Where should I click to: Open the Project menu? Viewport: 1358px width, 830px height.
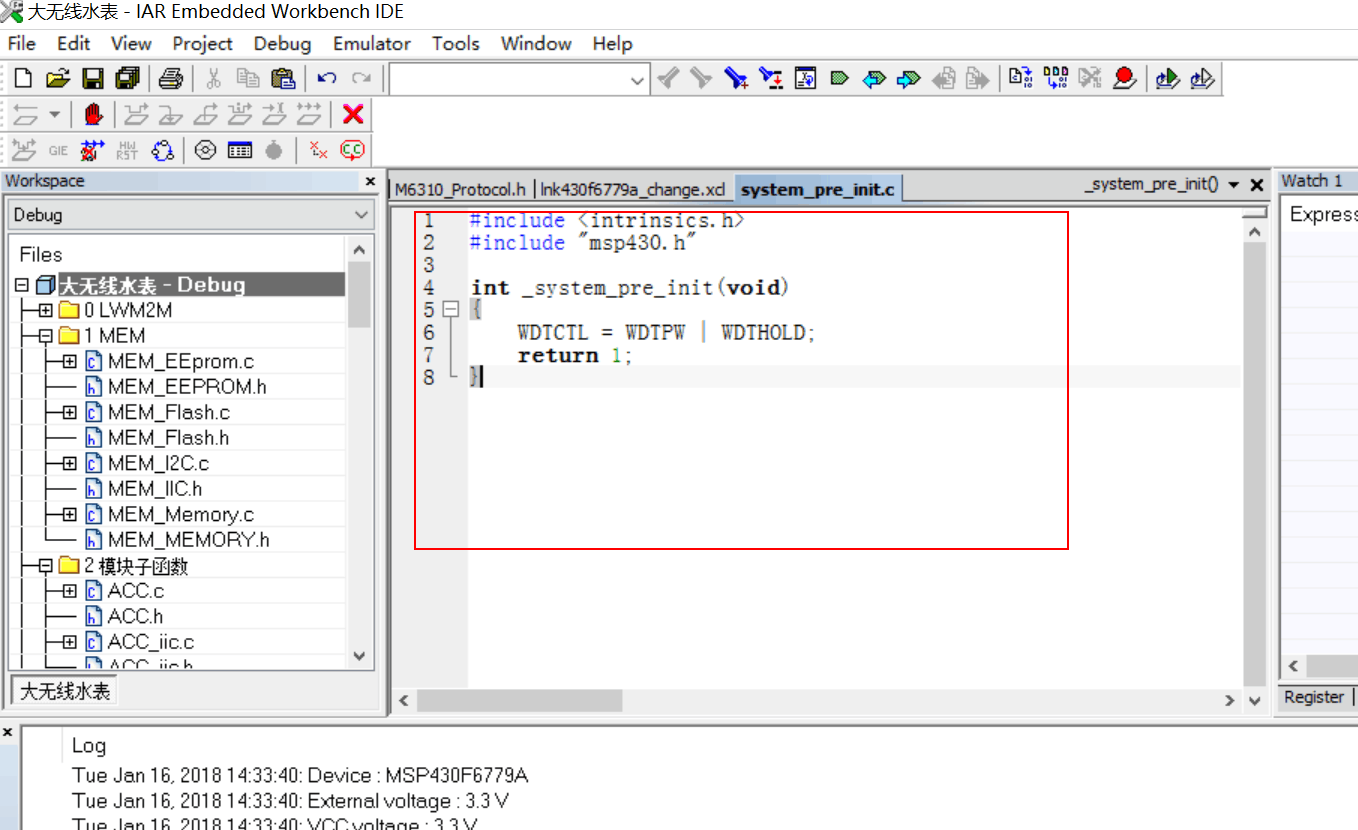click(202, 43)
